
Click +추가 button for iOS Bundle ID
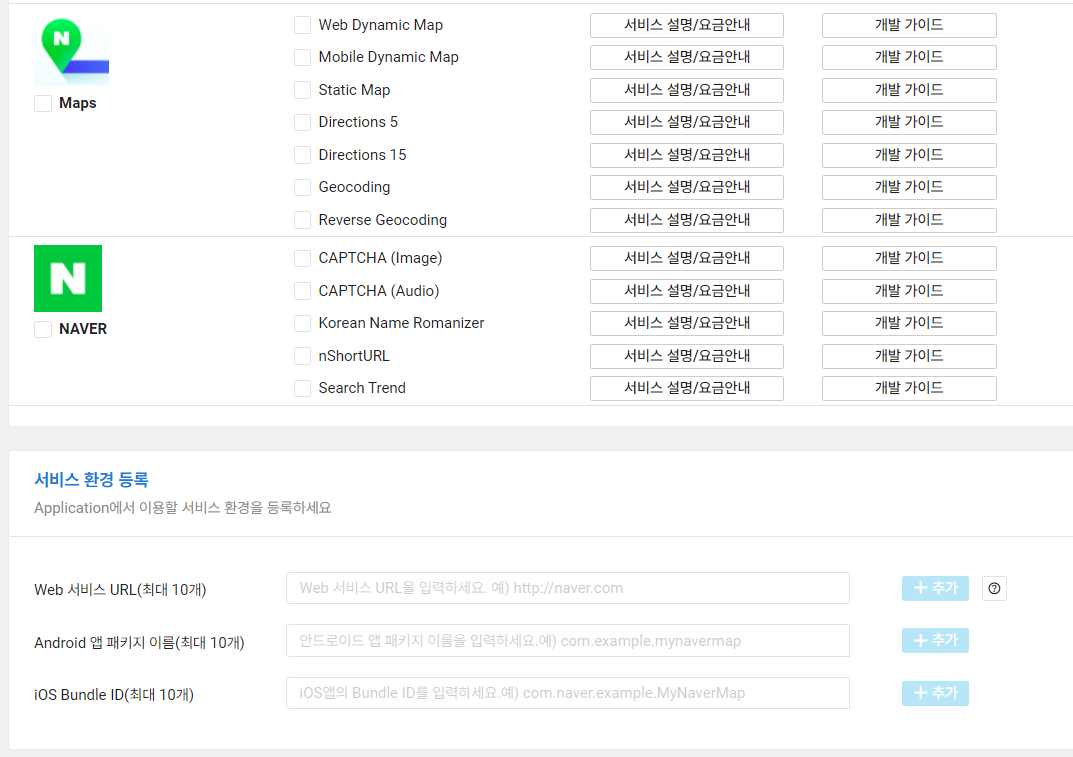coord(935,693)
